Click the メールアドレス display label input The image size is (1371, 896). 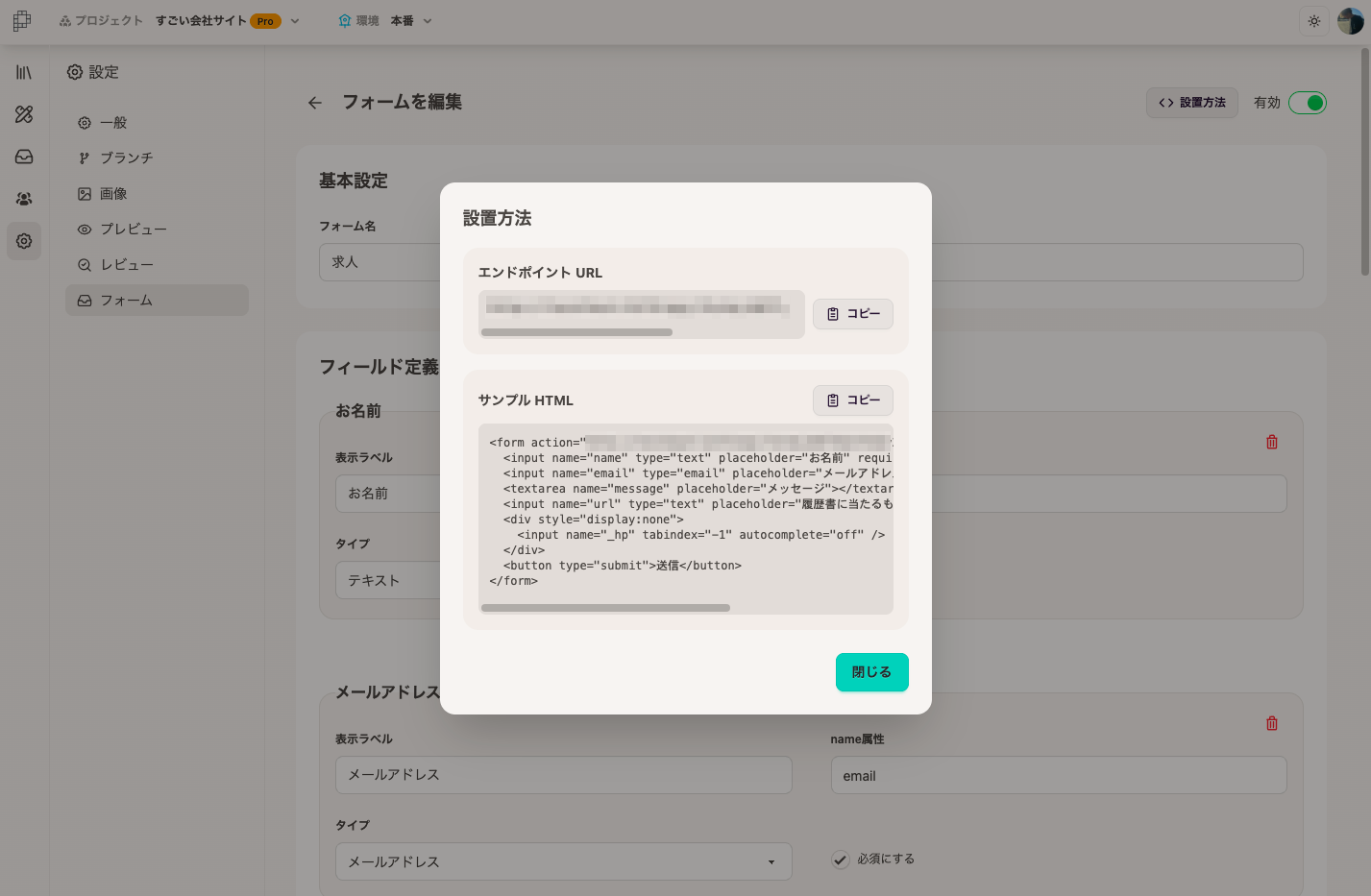point(563,775)
